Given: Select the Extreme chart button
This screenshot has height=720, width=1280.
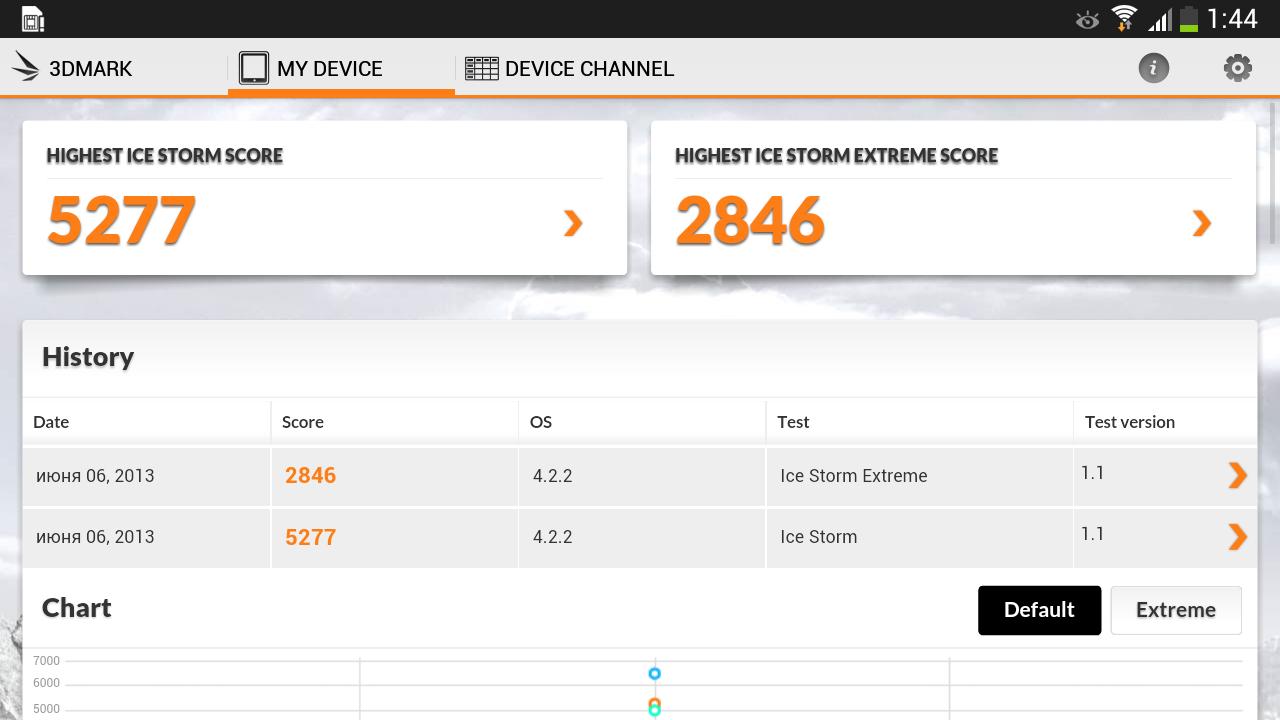Looking at the screenshot, I should click(x=1176, y=610).
